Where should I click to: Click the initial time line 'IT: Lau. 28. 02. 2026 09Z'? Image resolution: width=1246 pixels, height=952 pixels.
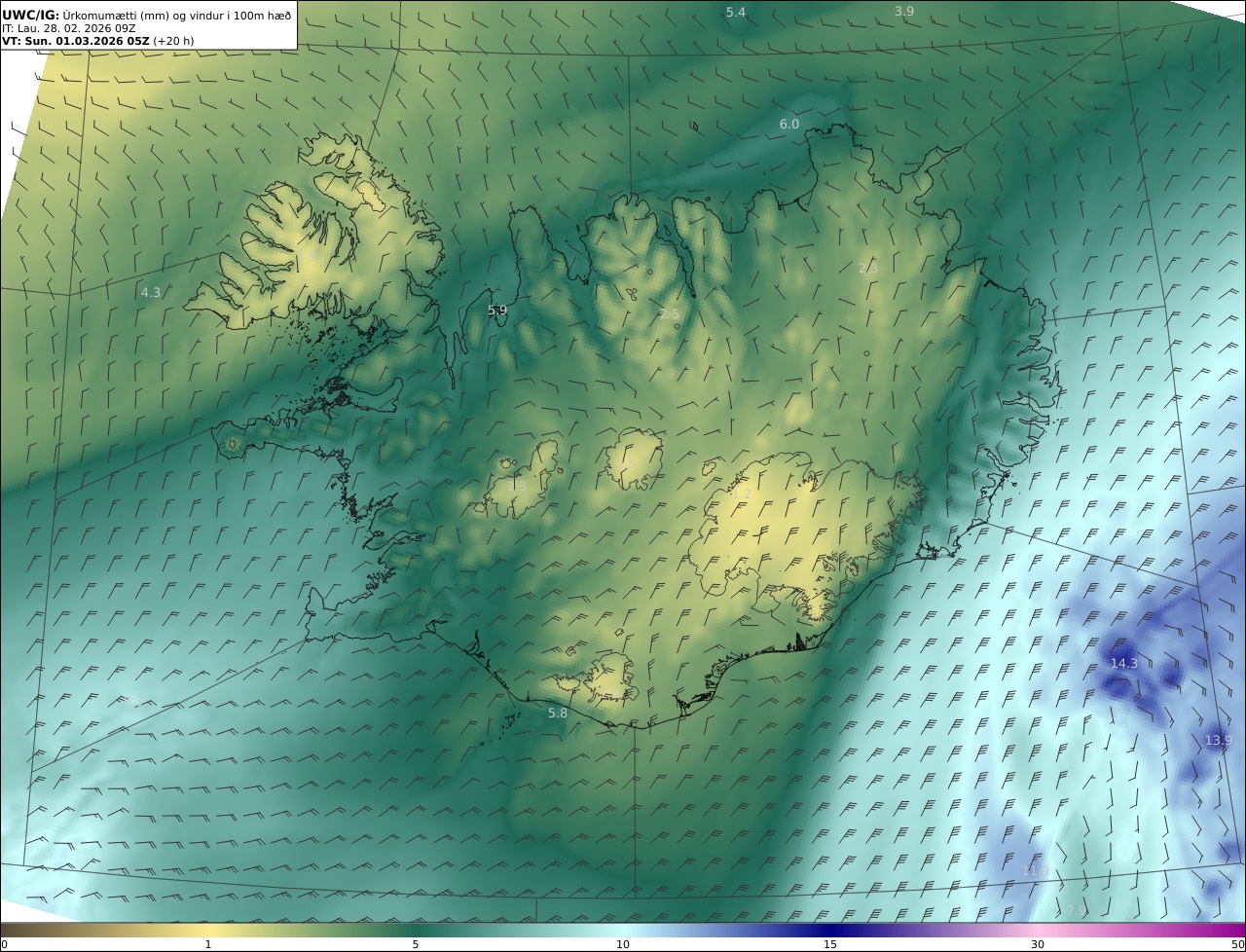click(x=69, y=28)
